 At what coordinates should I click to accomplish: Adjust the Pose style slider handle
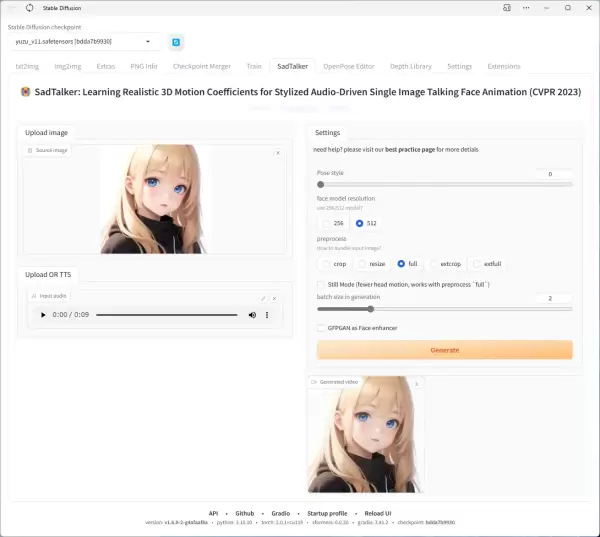pyautogui.click(x=321, y=184)
